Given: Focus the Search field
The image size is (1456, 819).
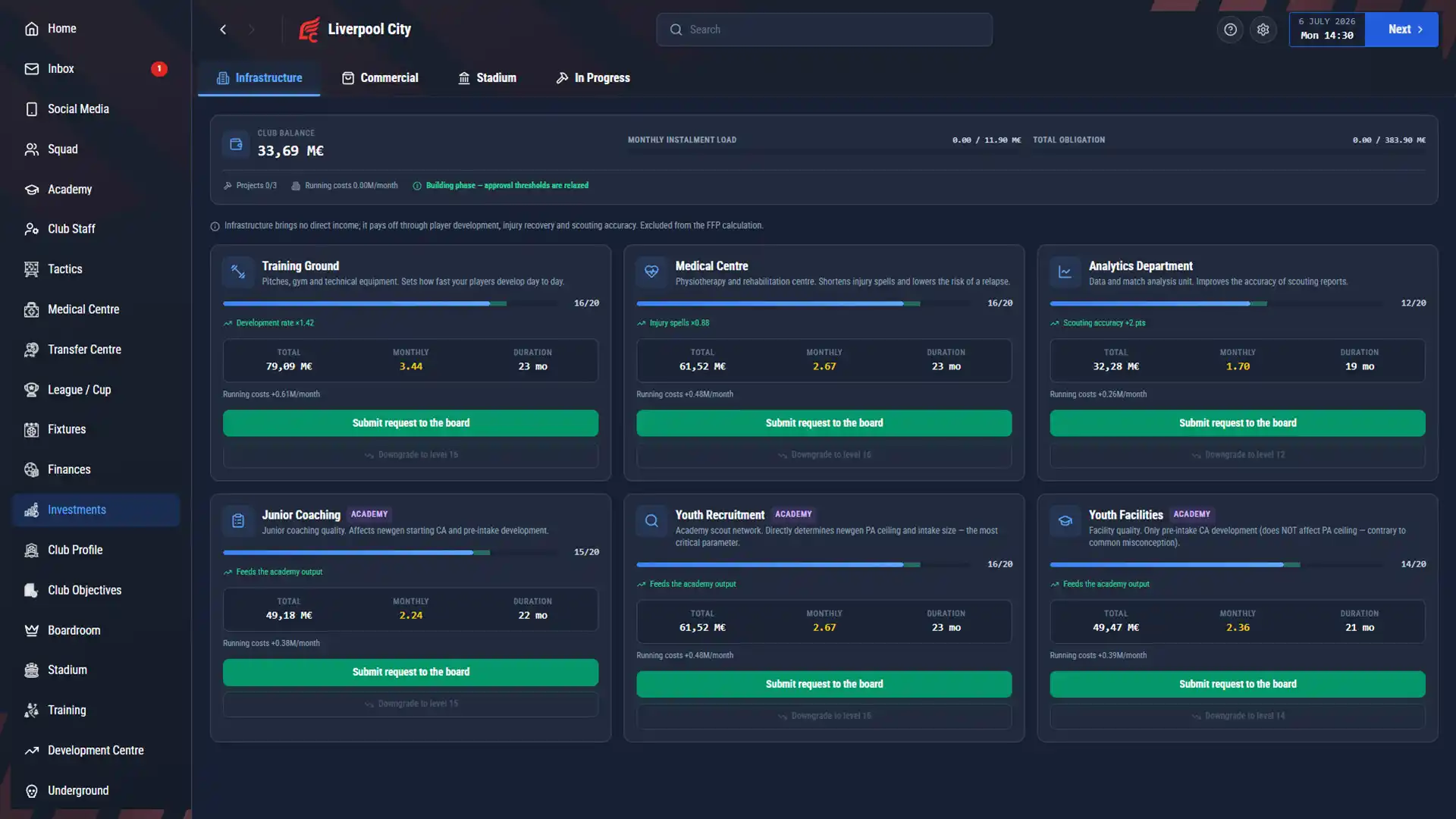Looking at the screenshot, I should click(x=824, y=30).
